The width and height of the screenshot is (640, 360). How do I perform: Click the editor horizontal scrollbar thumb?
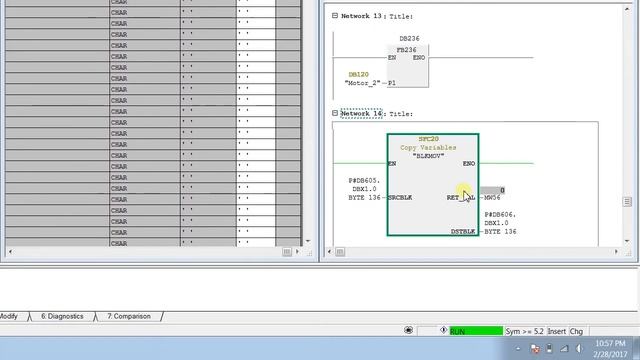(340, 252)
